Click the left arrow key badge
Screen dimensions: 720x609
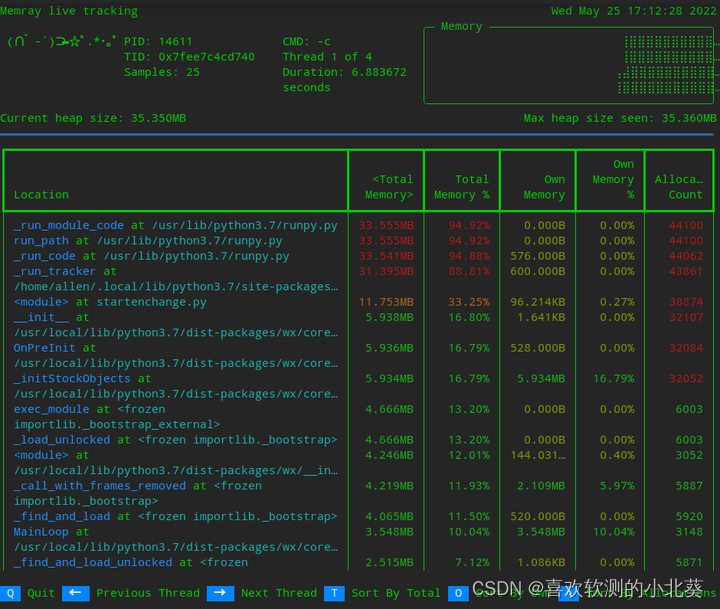coord(75,593)
